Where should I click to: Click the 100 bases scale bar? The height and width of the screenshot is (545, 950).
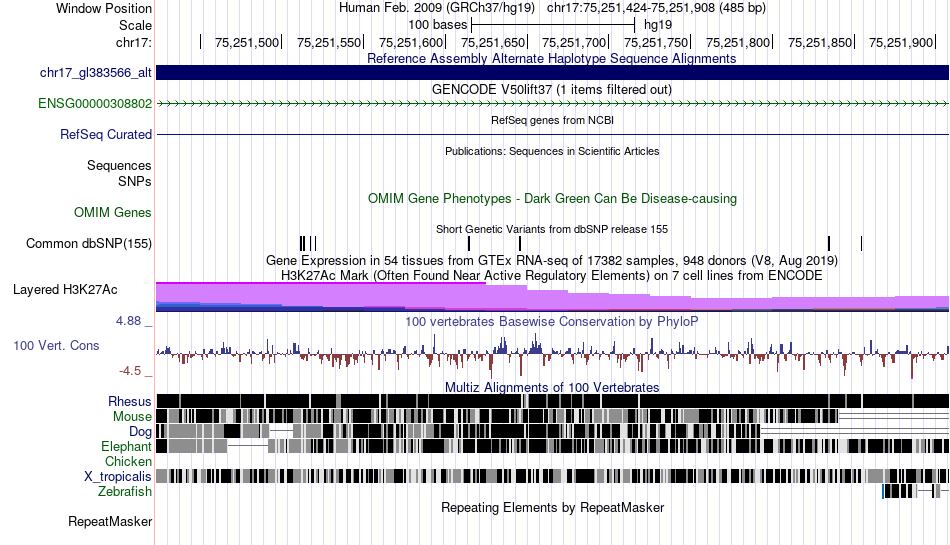point(553,25)
